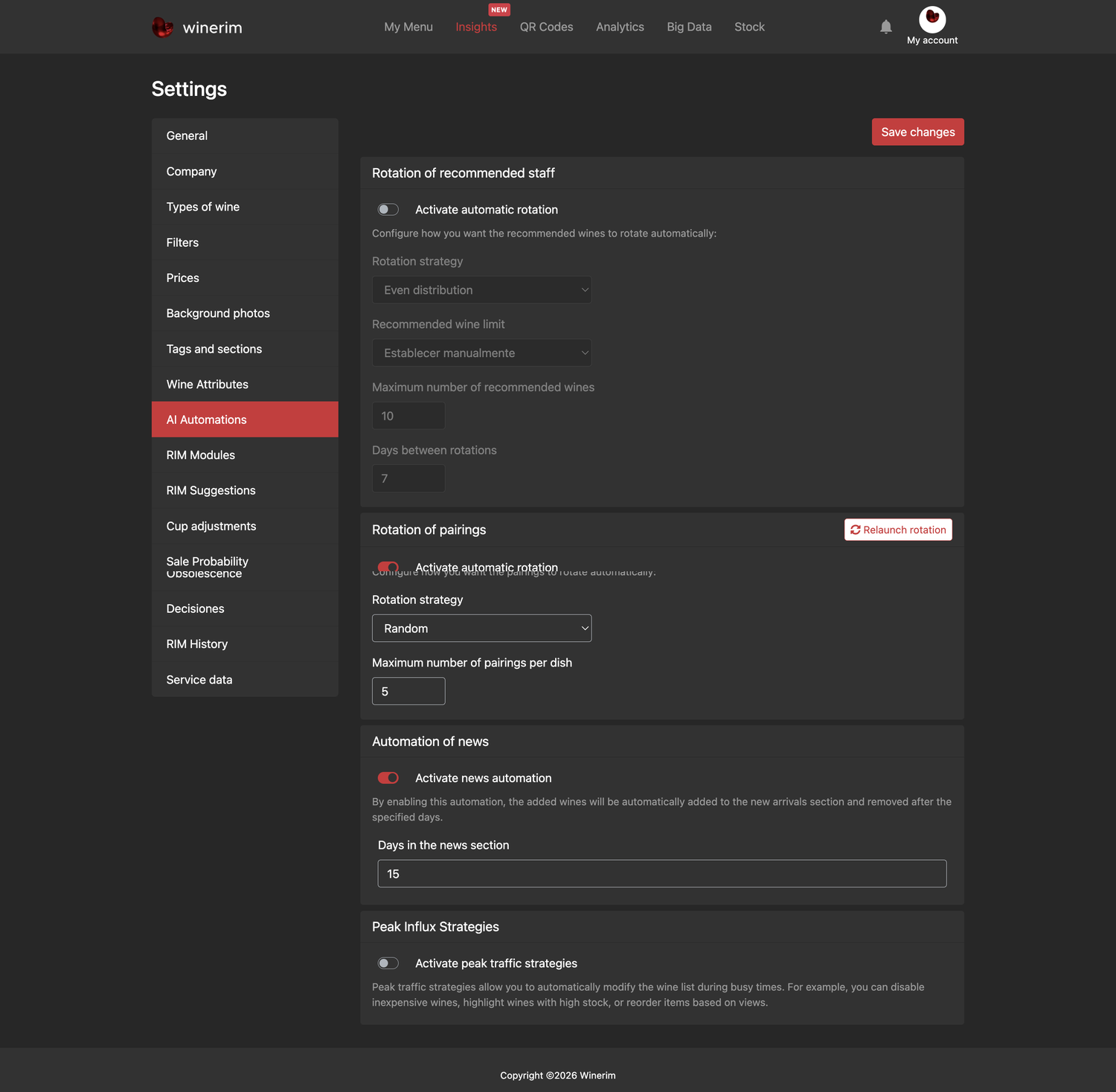Enable peak traffic strategies switch
Image resolution: width=1116 pixels, height=1092 pixels.
coord(388,963)
